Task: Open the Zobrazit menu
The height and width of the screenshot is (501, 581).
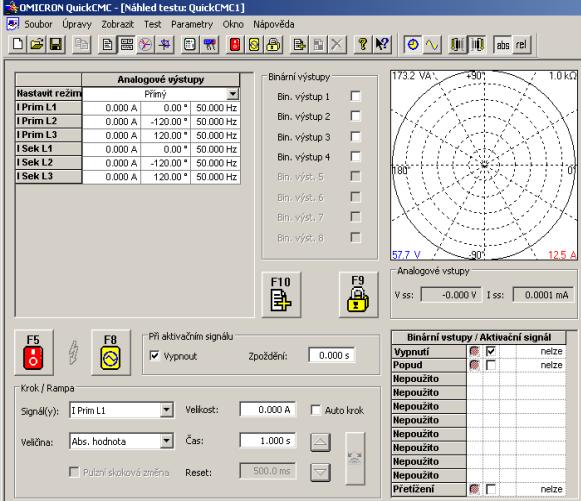Action: (117, 24)
